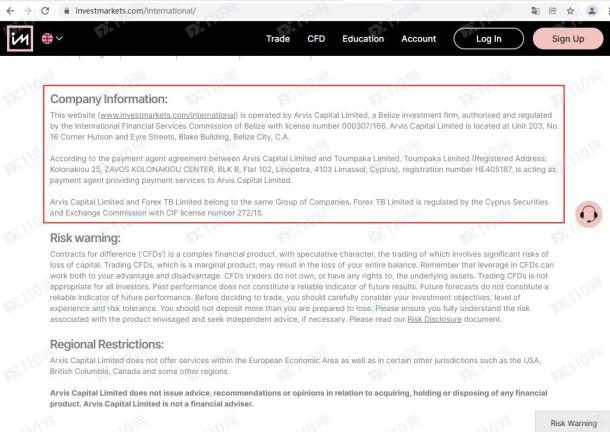Click the InvestMarkets logo

[x=20, y=39]
